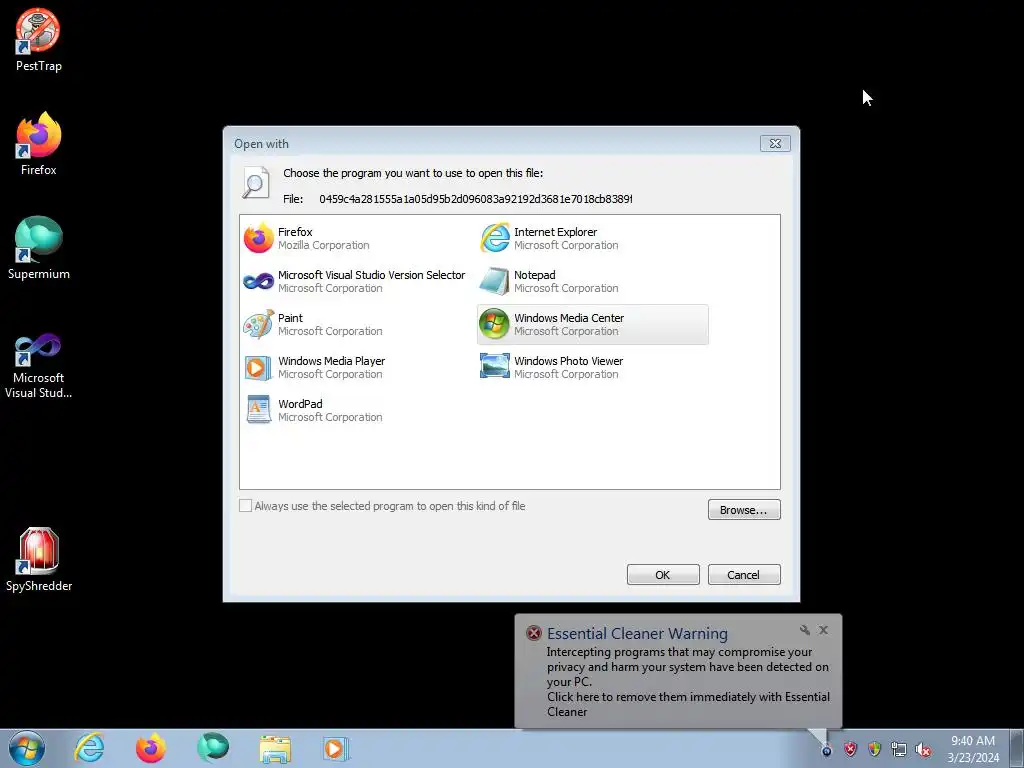1024x768 pixels.
Task: Click the balloon's wrench options icon
Action: [x=805, y=630]
